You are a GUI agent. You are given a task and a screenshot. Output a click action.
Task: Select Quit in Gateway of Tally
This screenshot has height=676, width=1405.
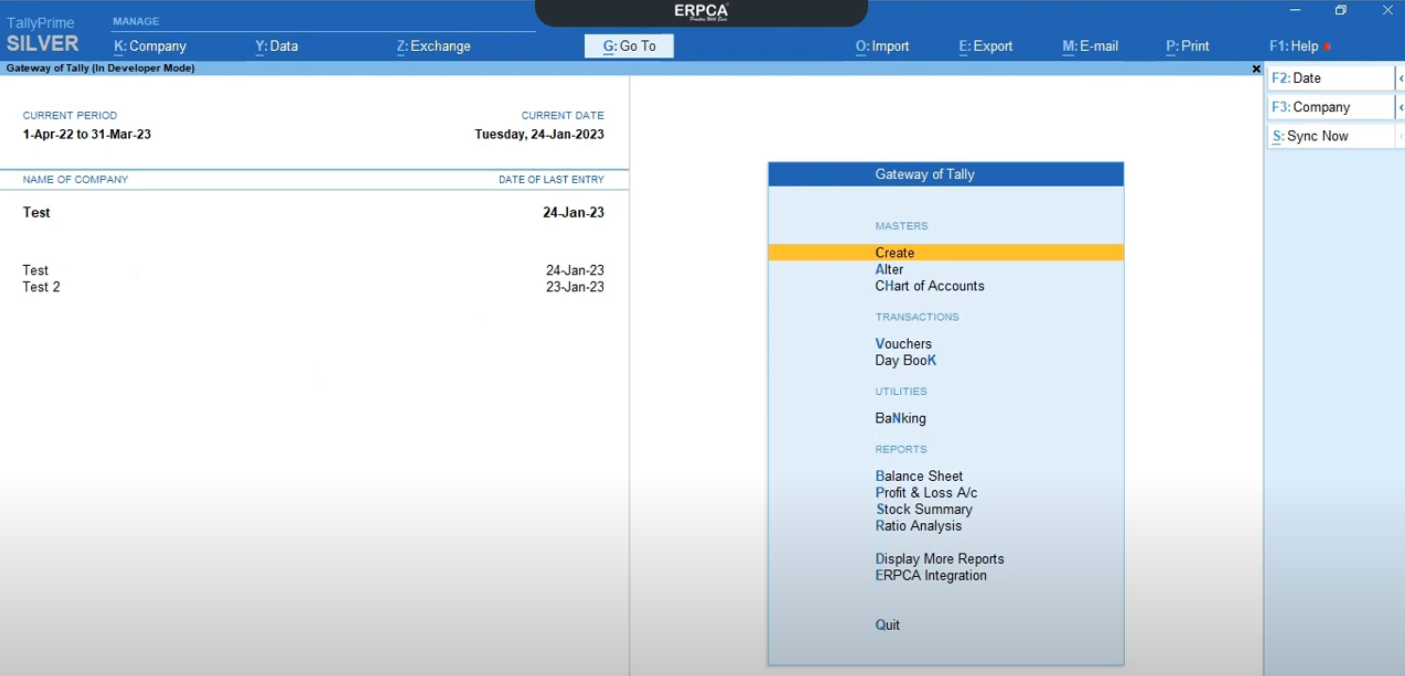tap(887, 625)
